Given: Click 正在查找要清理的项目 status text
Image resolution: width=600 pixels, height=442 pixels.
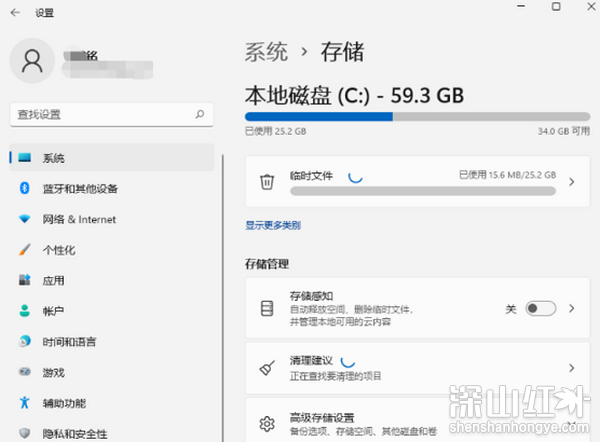Looking at the screenshot, I should 335,376.
